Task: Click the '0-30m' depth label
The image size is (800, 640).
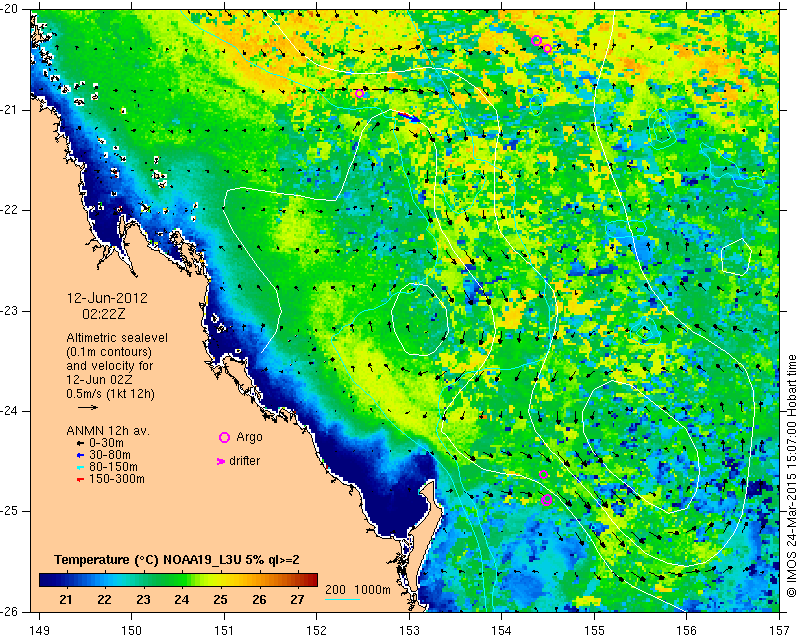Action: point(106,443)
